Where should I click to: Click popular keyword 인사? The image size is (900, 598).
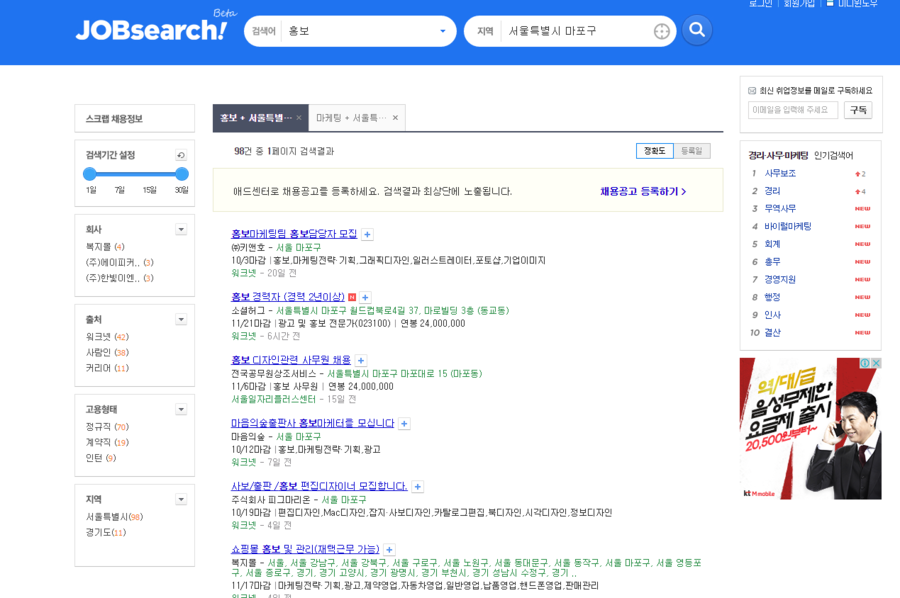click(x=772, y=315)
